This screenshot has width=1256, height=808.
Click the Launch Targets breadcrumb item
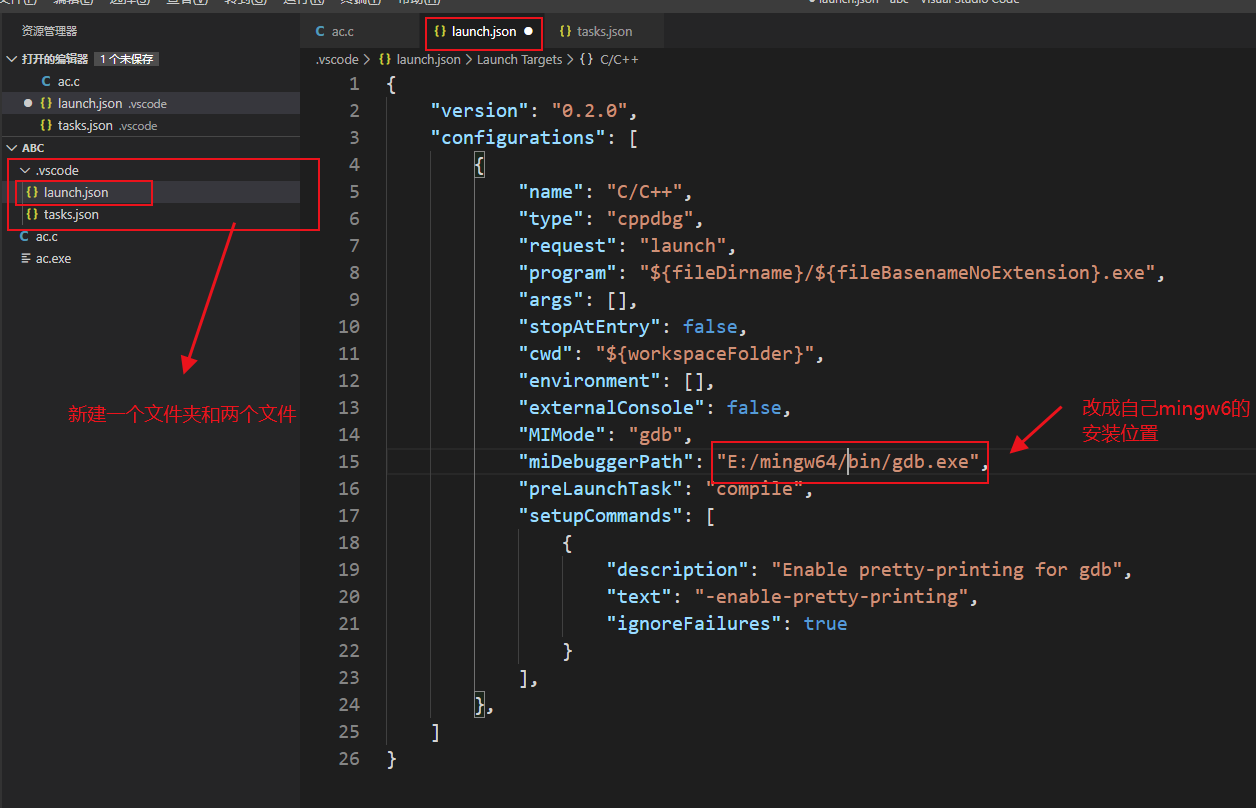coord(520,59)
